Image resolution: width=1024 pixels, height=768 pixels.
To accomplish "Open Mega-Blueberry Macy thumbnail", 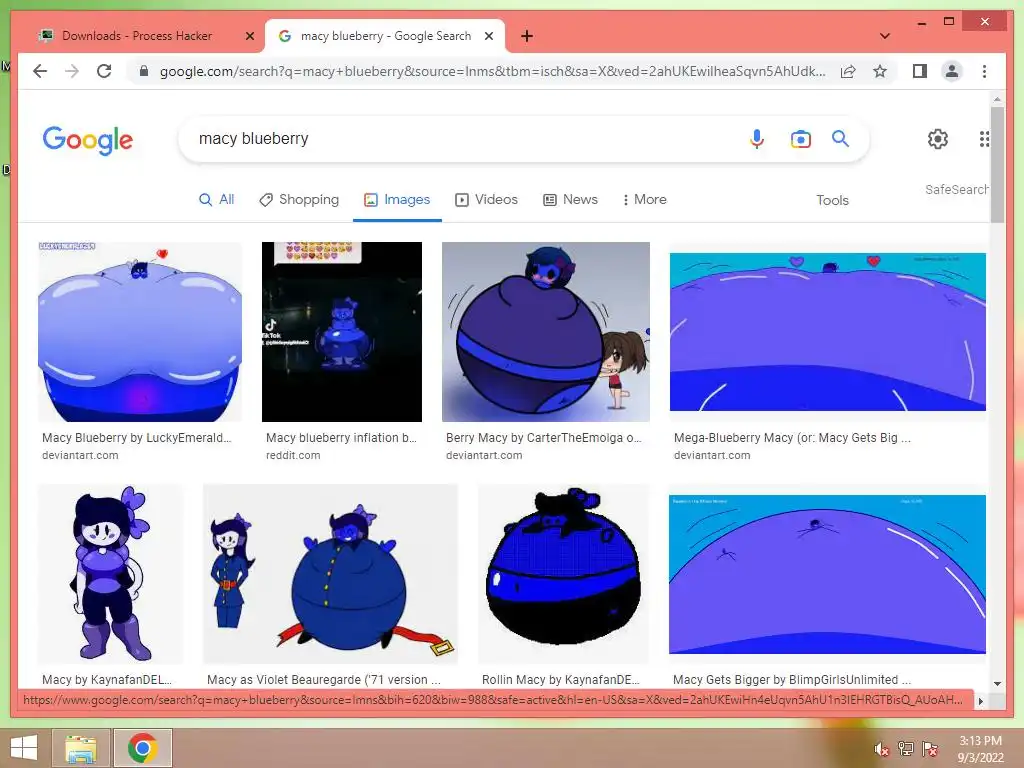I will tap(827, 332).
